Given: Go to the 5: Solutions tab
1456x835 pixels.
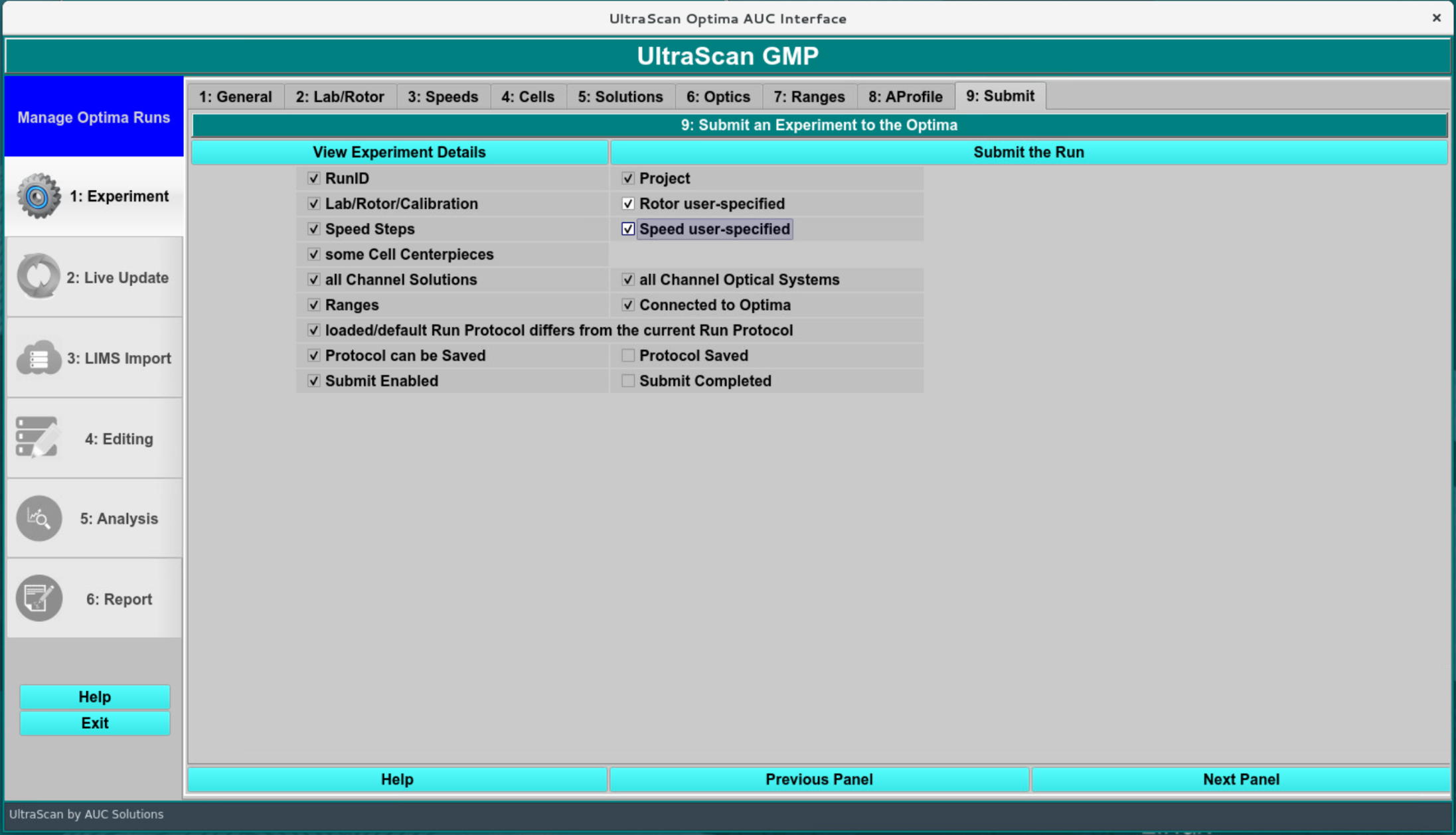Looking at the screenshot, I should (619, 97).
